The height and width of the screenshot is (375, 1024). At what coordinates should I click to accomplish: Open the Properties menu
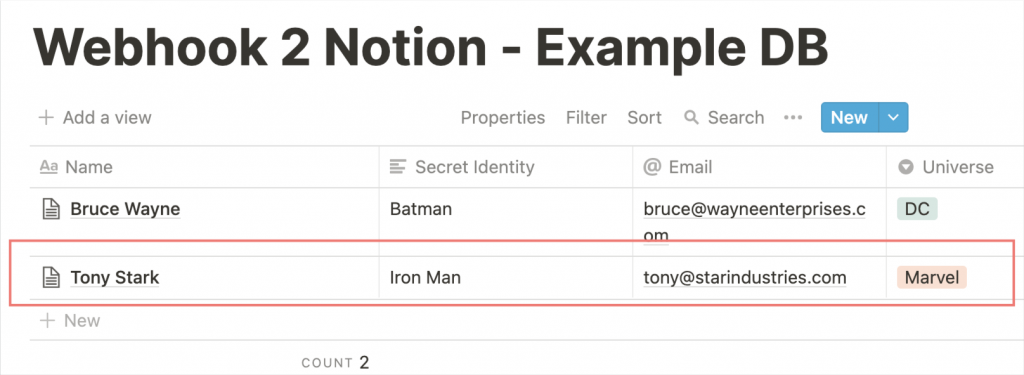pos(502,118)
